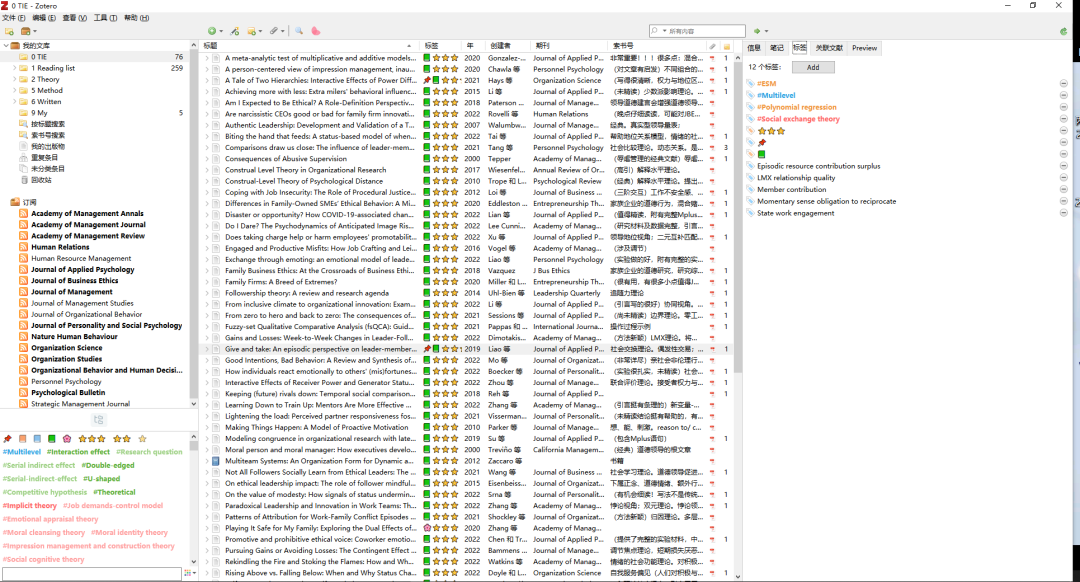Click the Add tag button

click(x=813, y=67)
